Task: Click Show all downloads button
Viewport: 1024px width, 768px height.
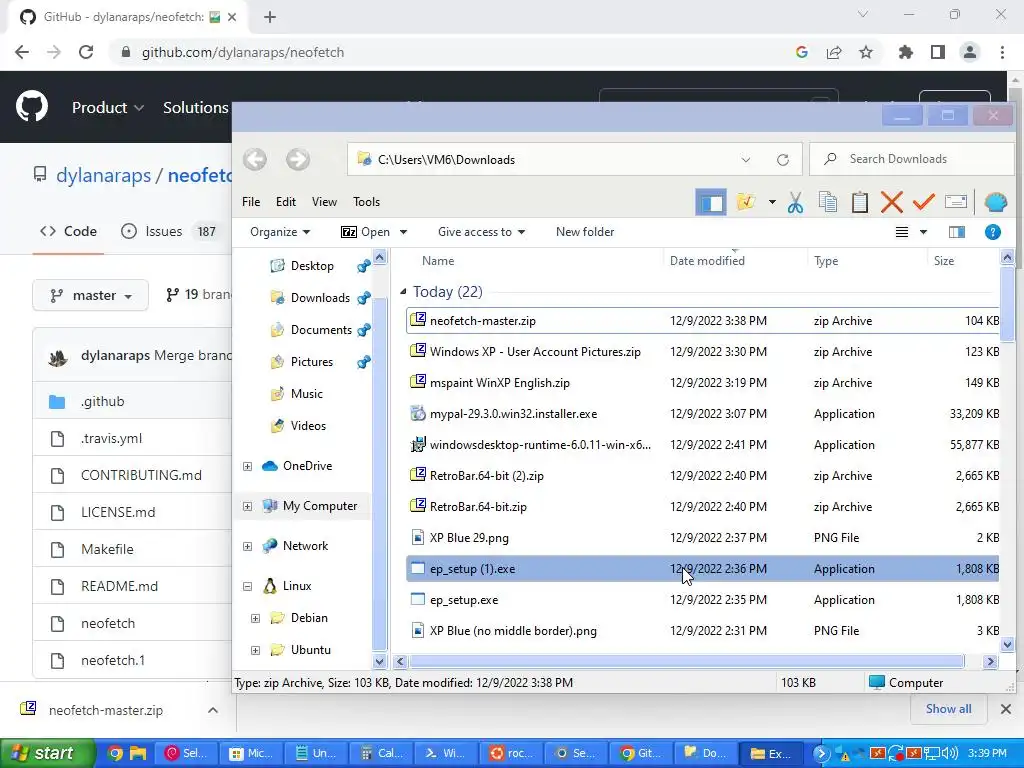Action: [x=948, y=709]
